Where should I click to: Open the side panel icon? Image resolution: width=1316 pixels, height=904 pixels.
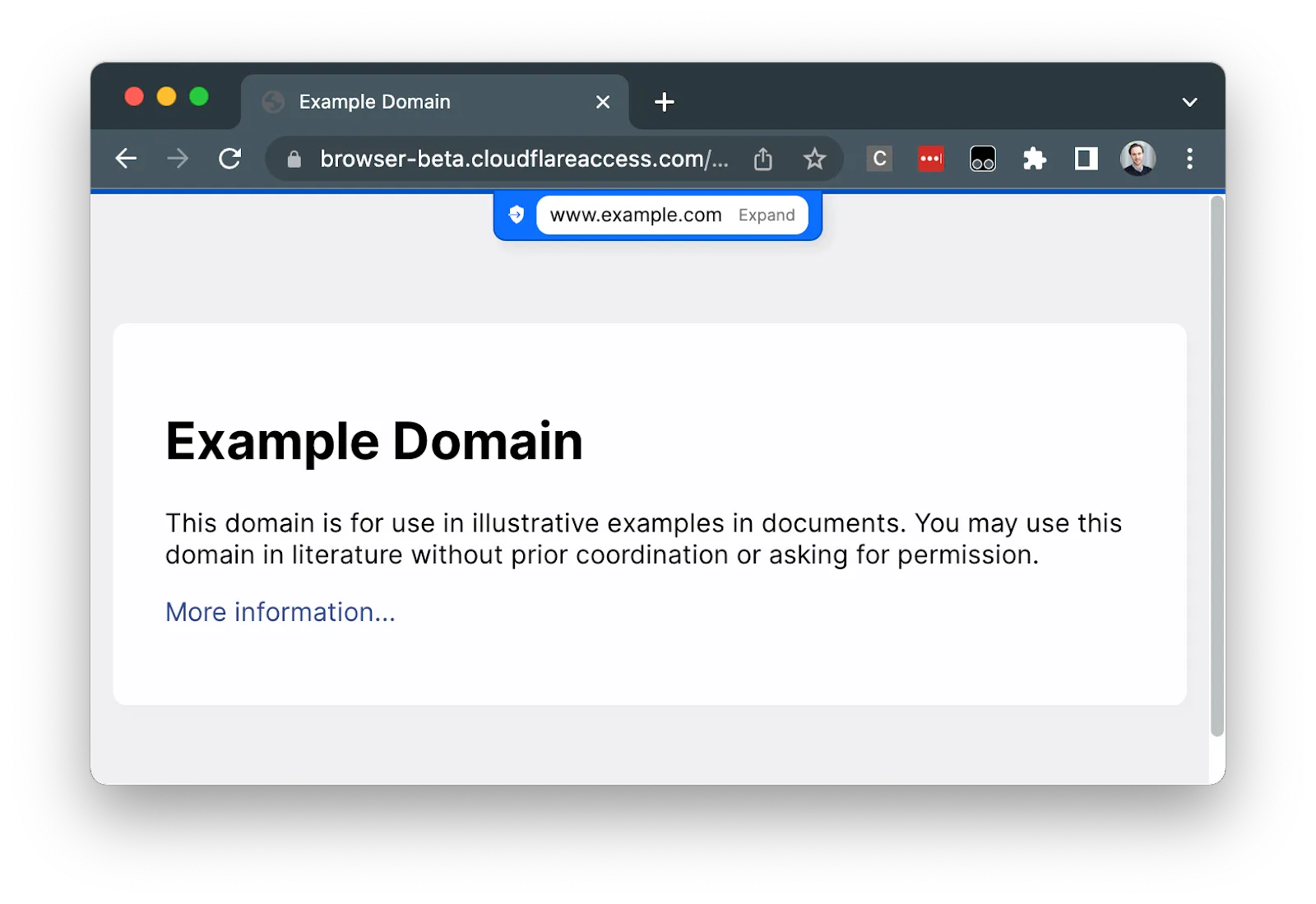[1085, 159]
